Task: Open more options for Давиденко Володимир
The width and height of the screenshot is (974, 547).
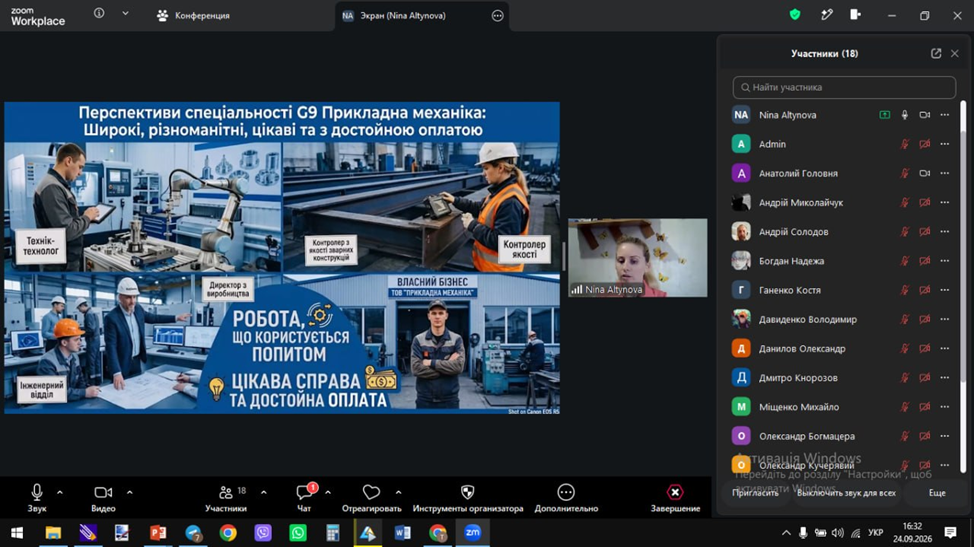Action: point(945,319)
